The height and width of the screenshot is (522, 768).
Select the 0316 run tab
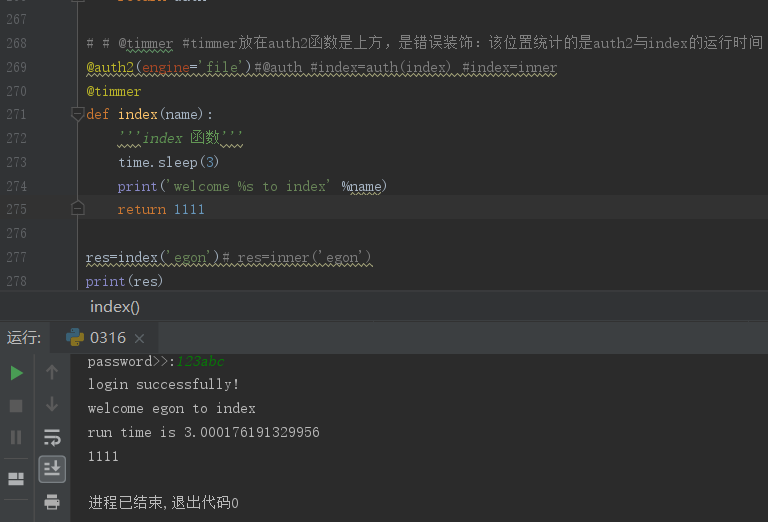106,338
